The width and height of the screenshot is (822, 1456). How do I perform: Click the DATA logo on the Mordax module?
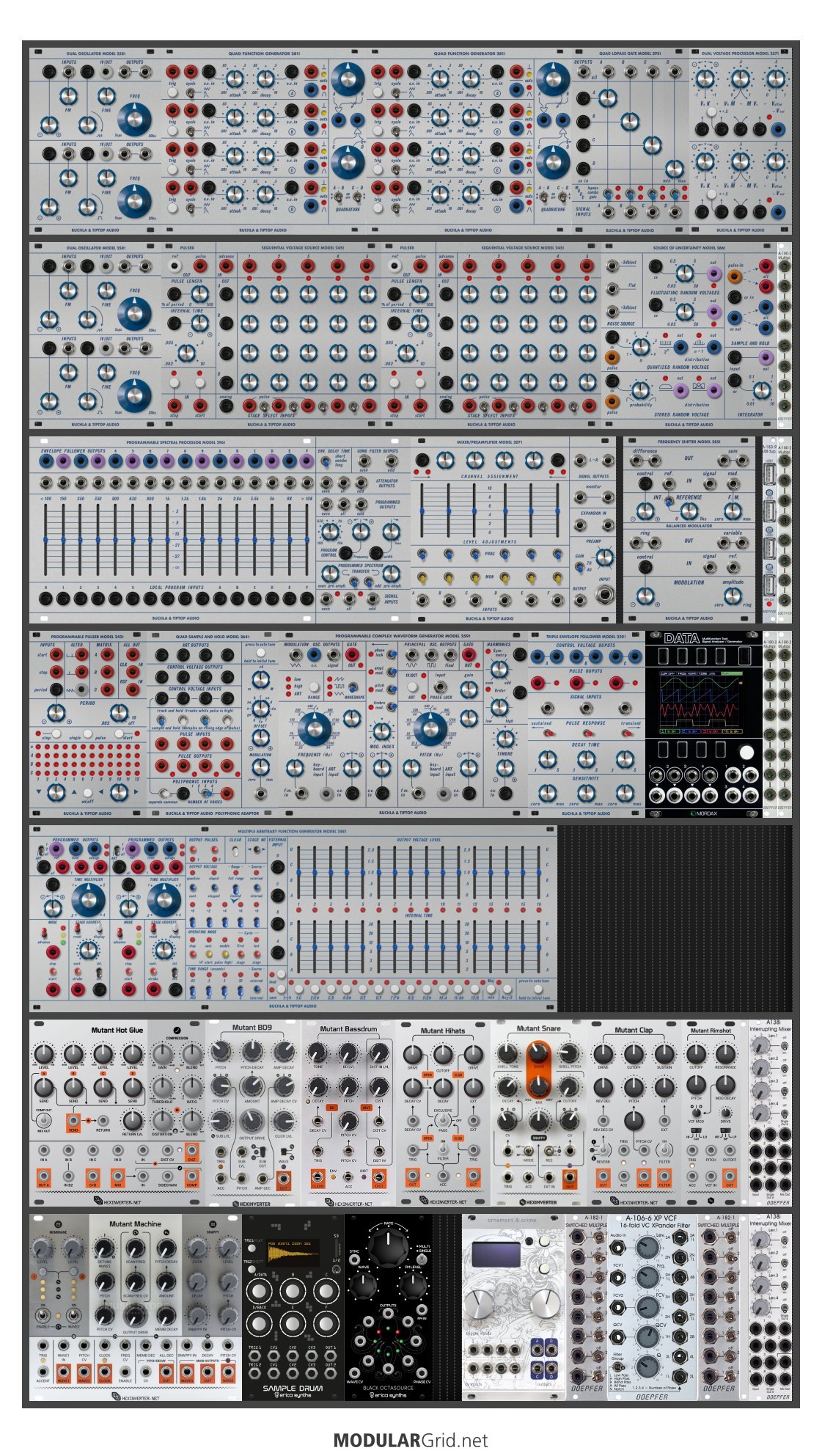point(681,638)
